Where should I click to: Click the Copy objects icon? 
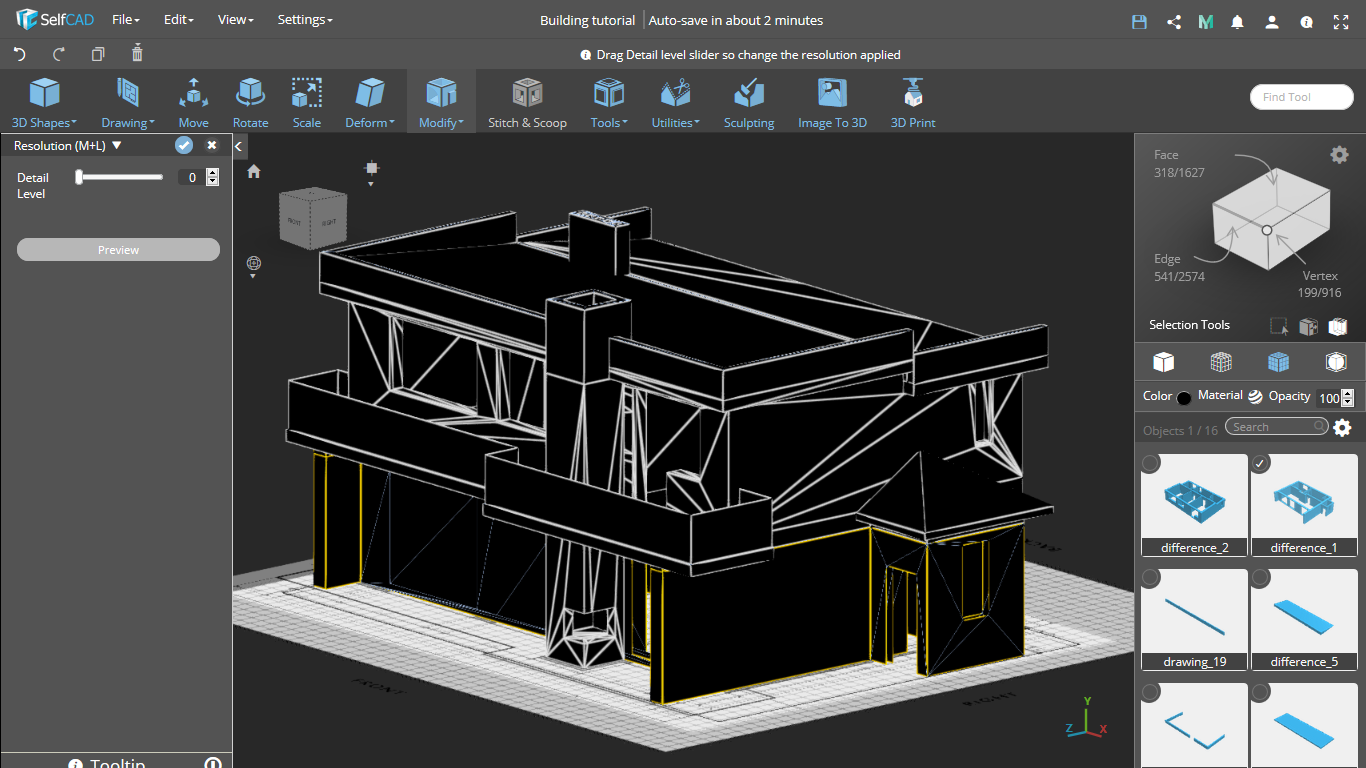pyautogui.click(x=98, y=54)
